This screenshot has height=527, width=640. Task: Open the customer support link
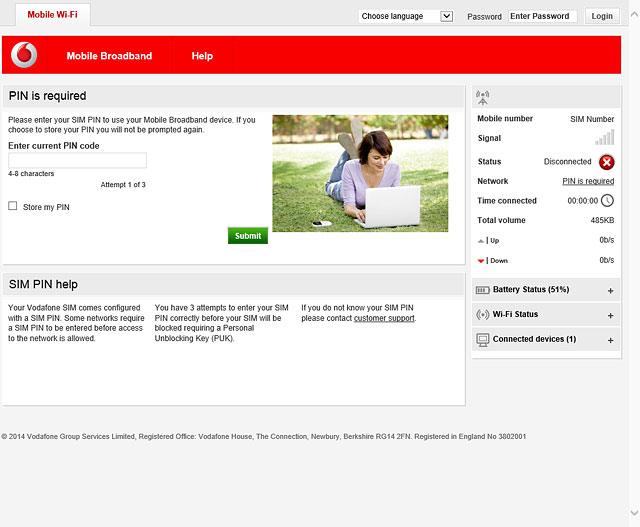click(384, 318)
